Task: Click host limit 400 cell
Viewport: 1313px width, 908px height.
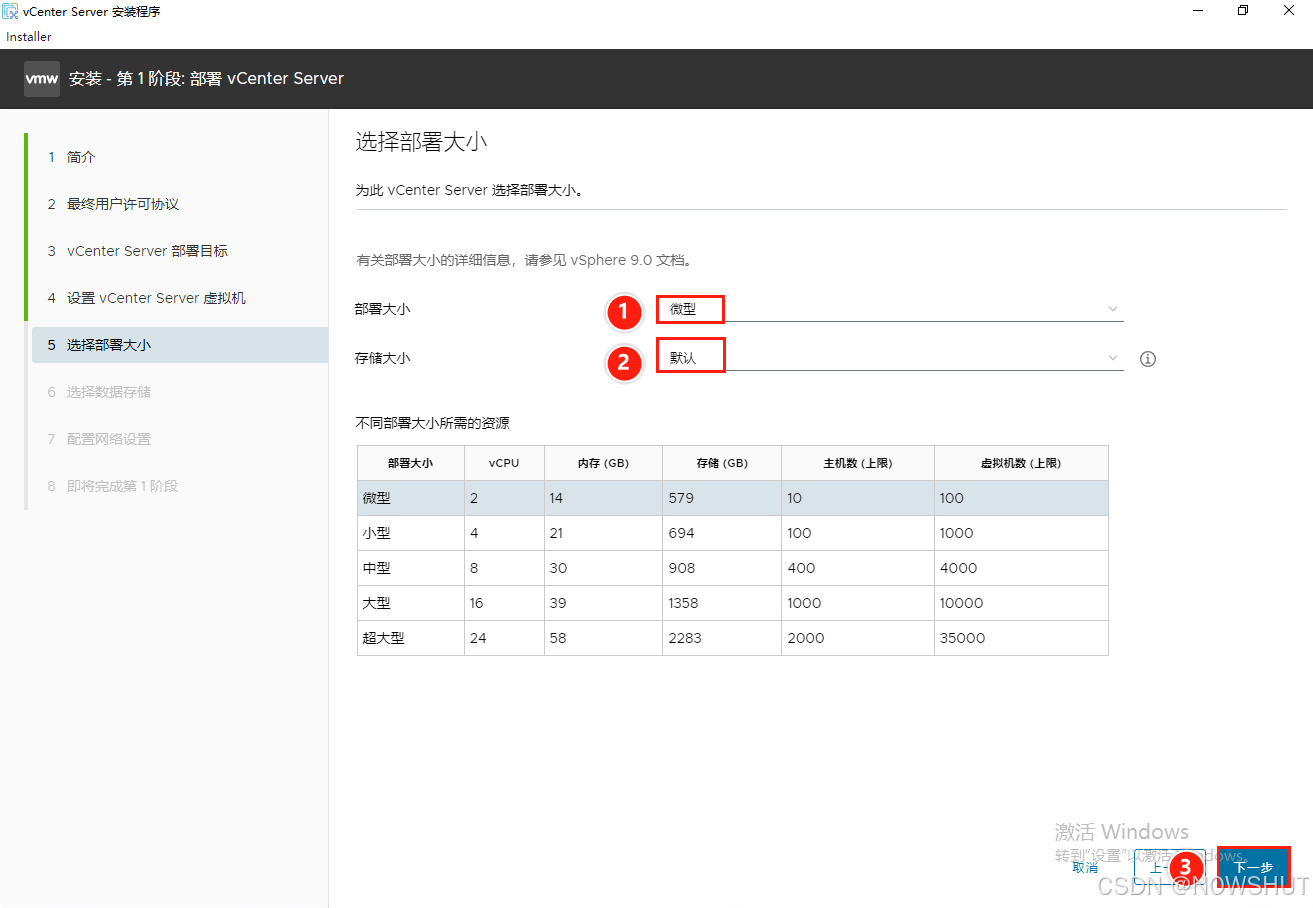Action: tap(858, 568)
